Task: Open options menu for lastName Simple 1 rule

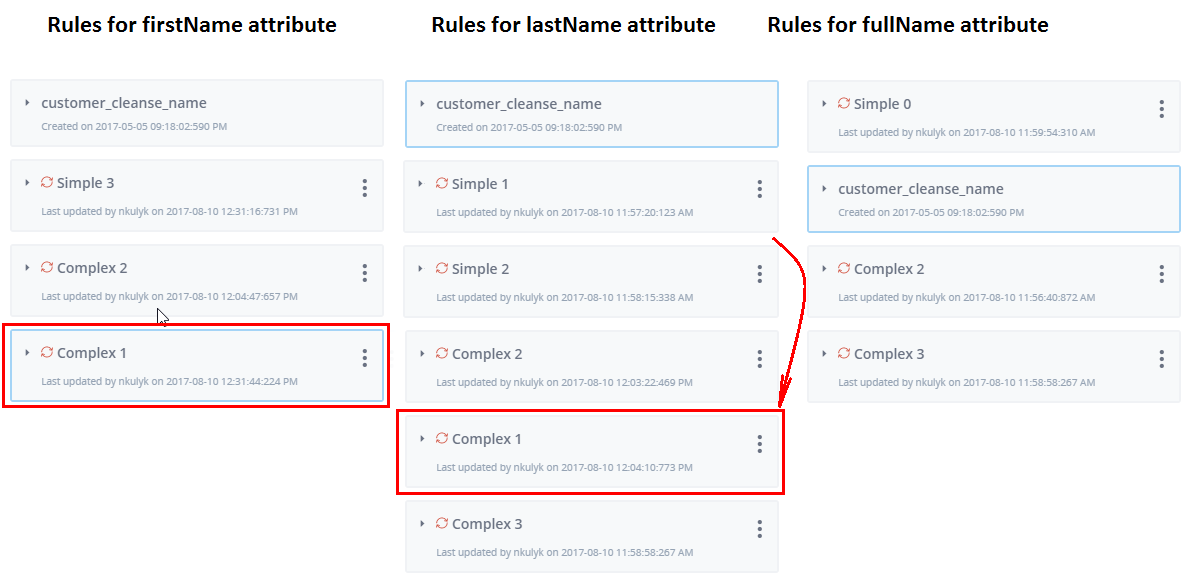Action: pyautogui.click(x=760, y=189)
